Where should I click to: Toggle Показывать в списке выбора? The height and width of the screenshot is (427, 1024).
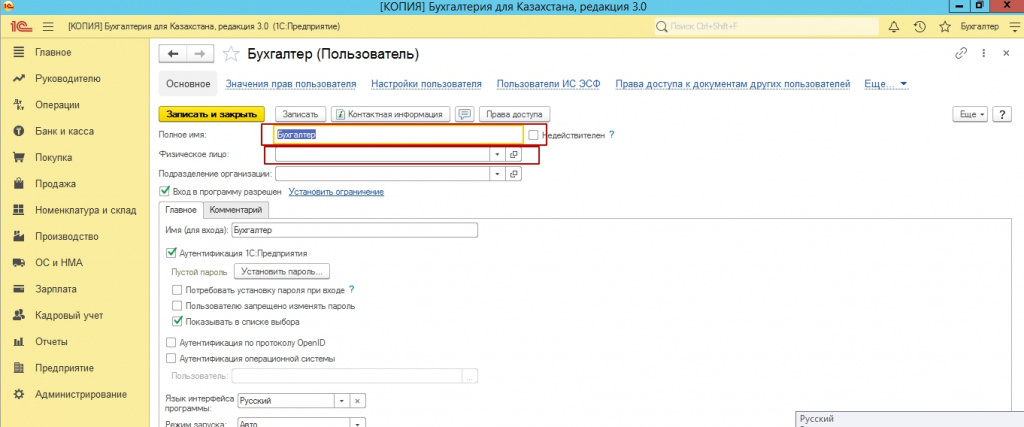[177, 321]
